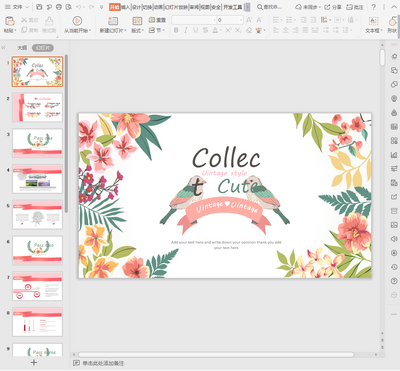Click the 'Collec' title text on slide

[x=226, y=158]
